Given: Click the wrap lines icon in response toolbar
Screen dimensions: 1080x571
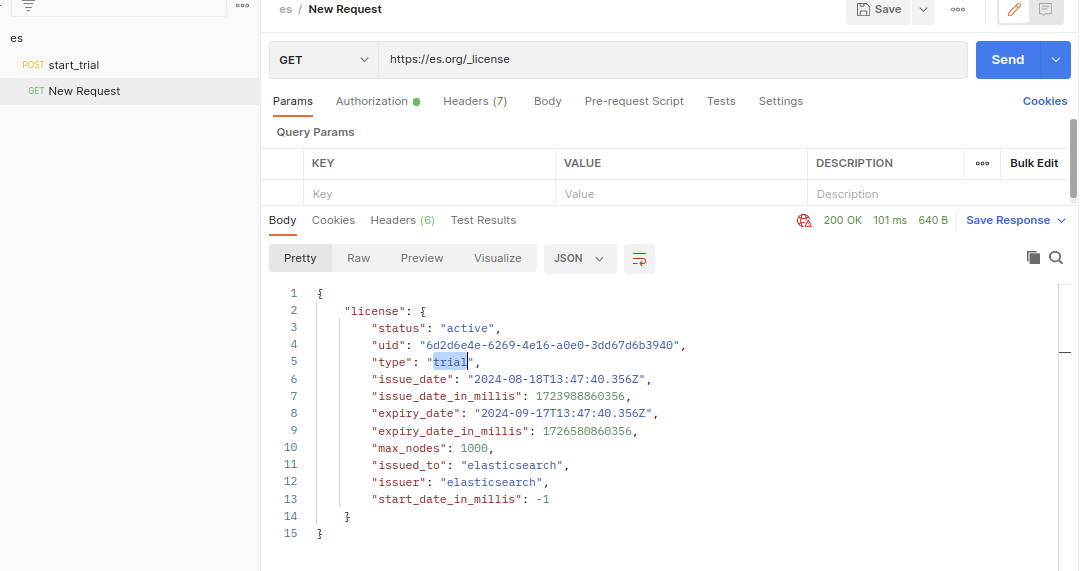Looking at the screenshot, I should pos(639,258).
